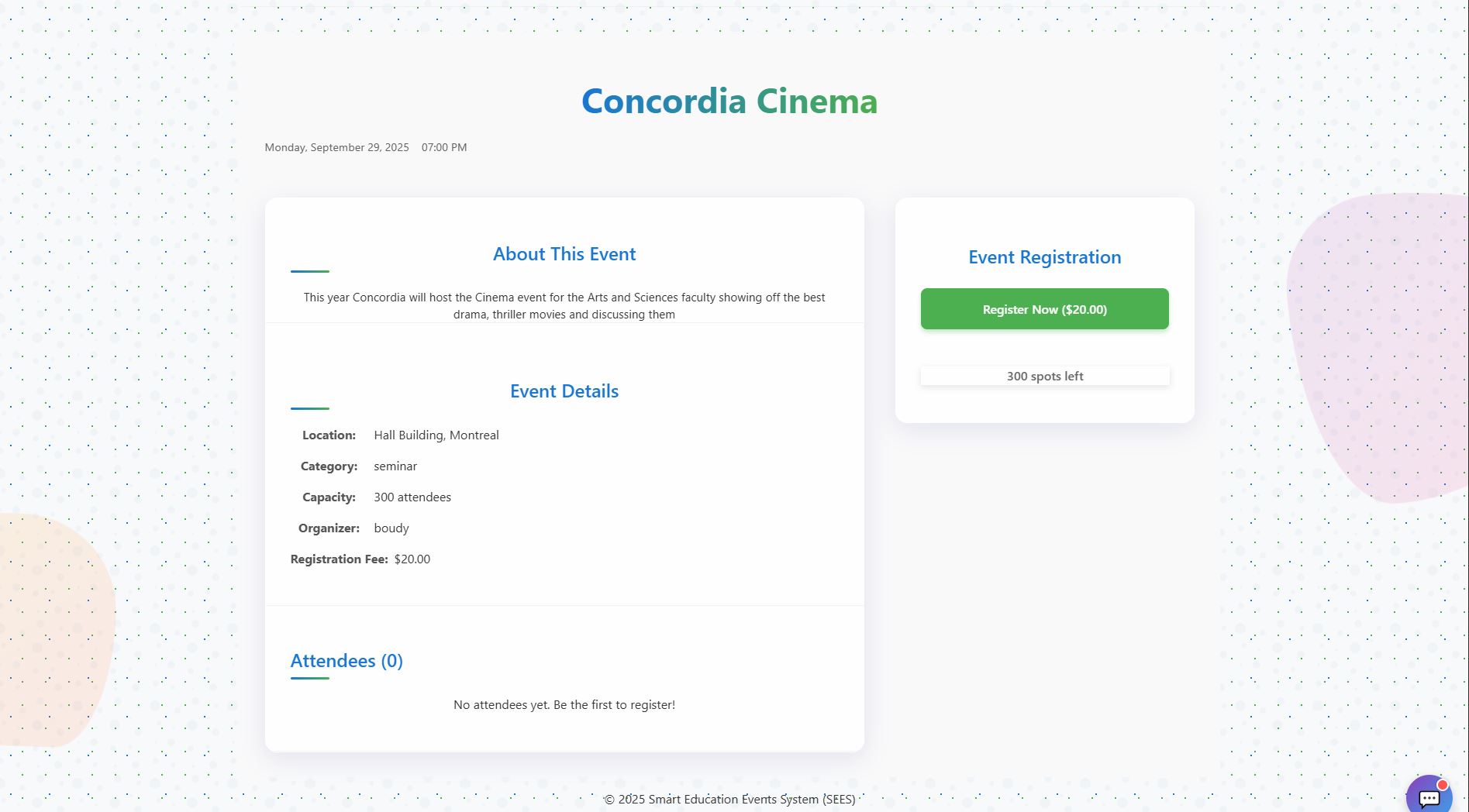1469x812 pixels.
Task: Click the $20.00 registration fee value
Action: click(x=412, y=559)
